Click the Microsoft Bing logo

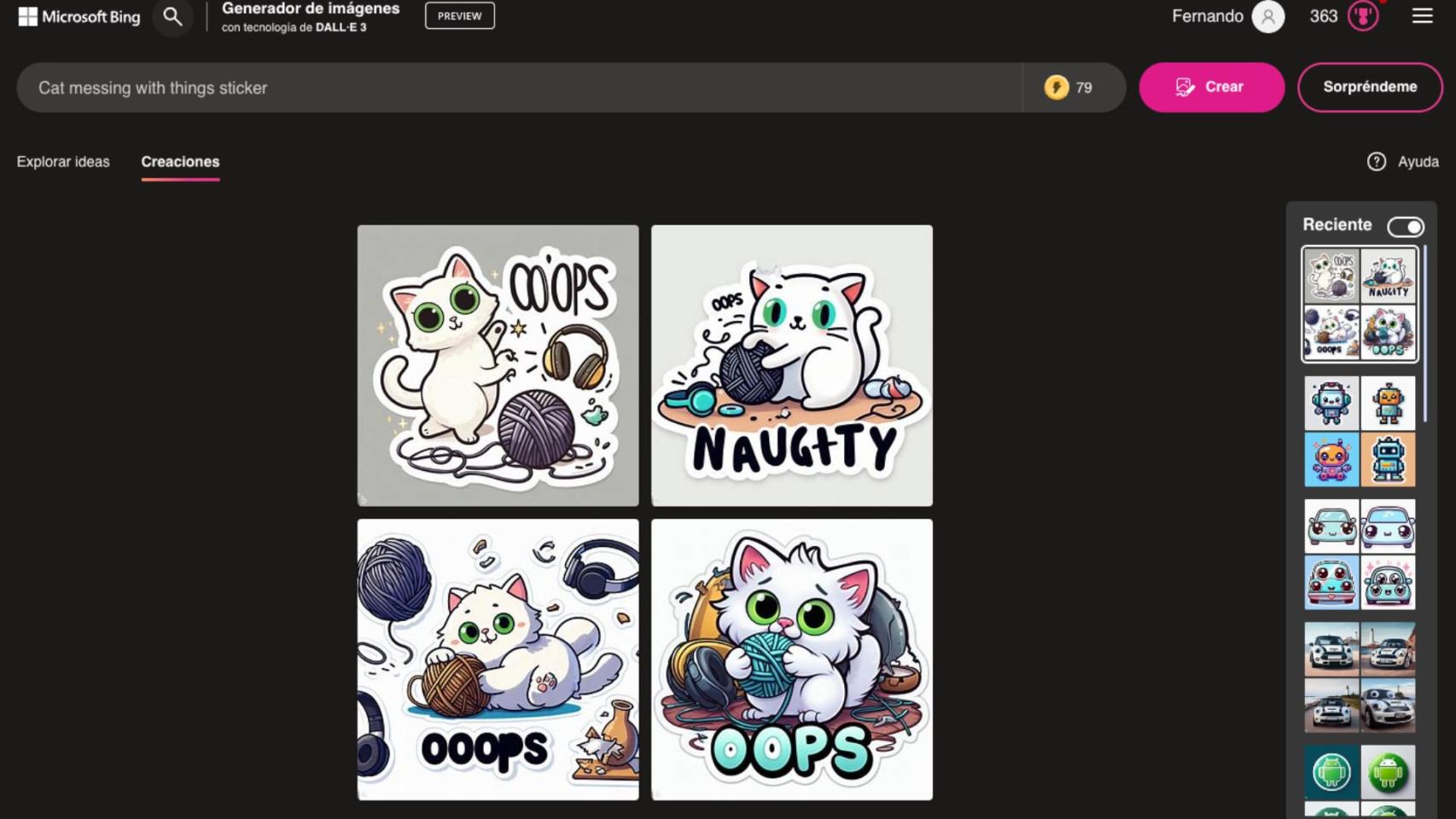[x=79, y=16]
